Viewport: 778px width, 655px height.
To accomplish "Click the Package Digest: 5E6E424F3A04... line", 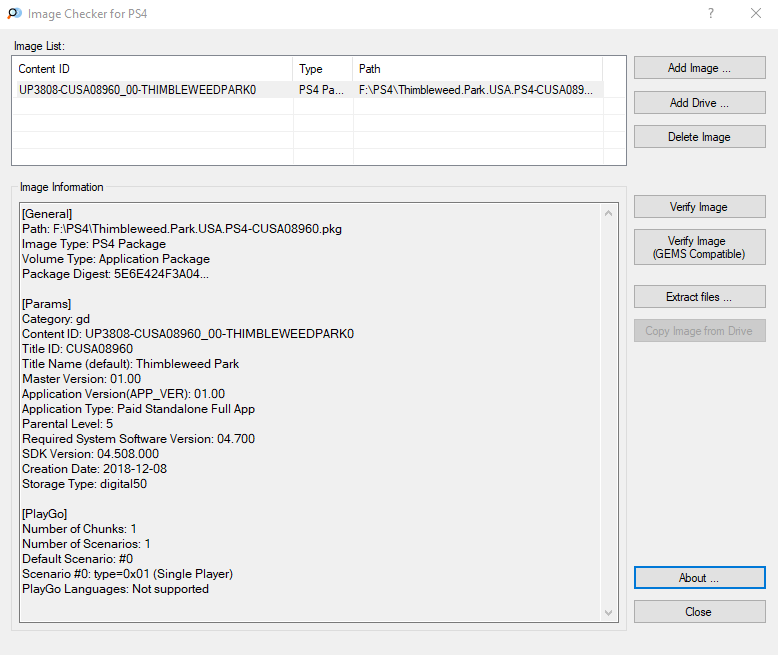I will (115, 274).
